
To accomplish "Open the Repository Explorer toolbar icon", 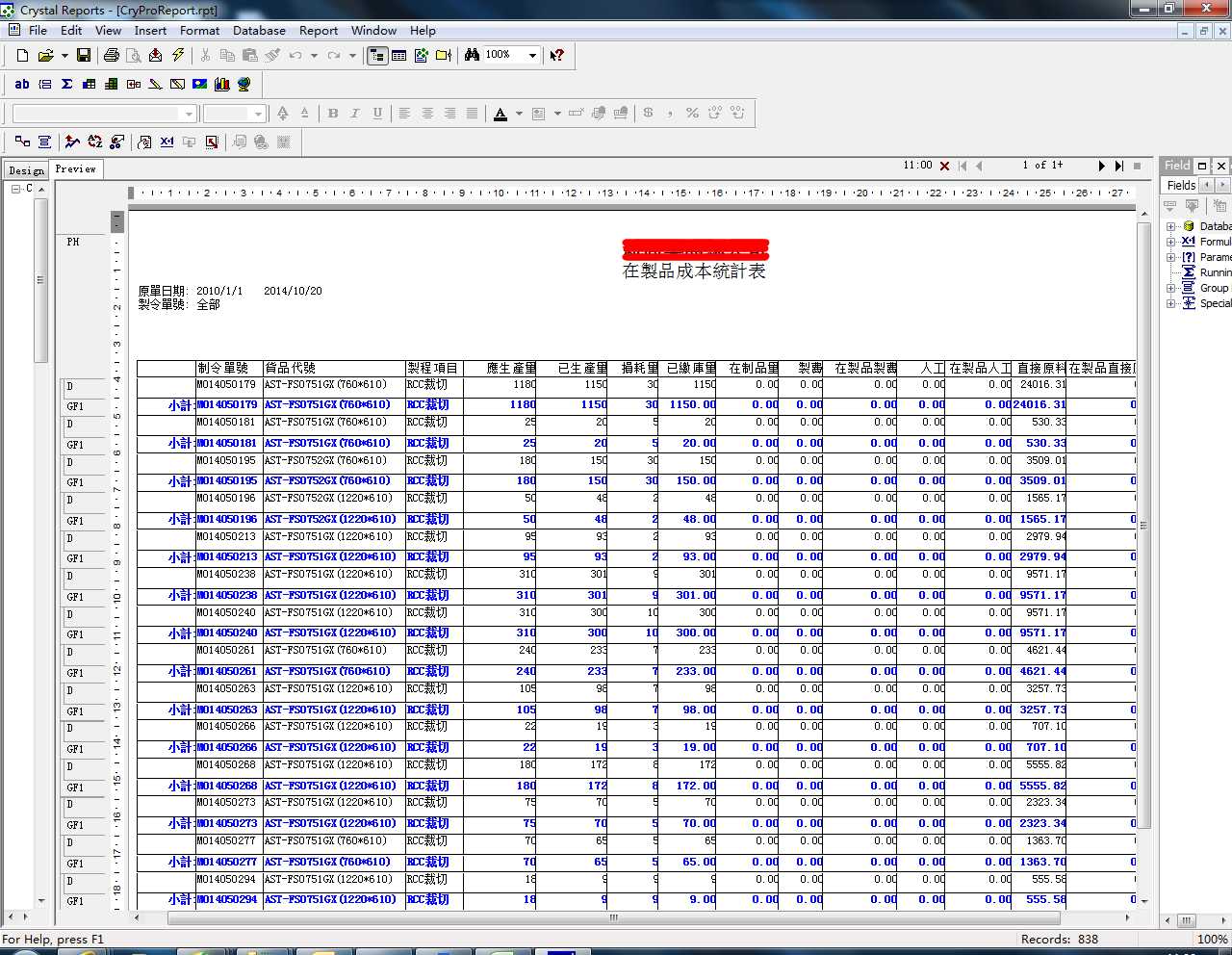I will pos(444,55).
